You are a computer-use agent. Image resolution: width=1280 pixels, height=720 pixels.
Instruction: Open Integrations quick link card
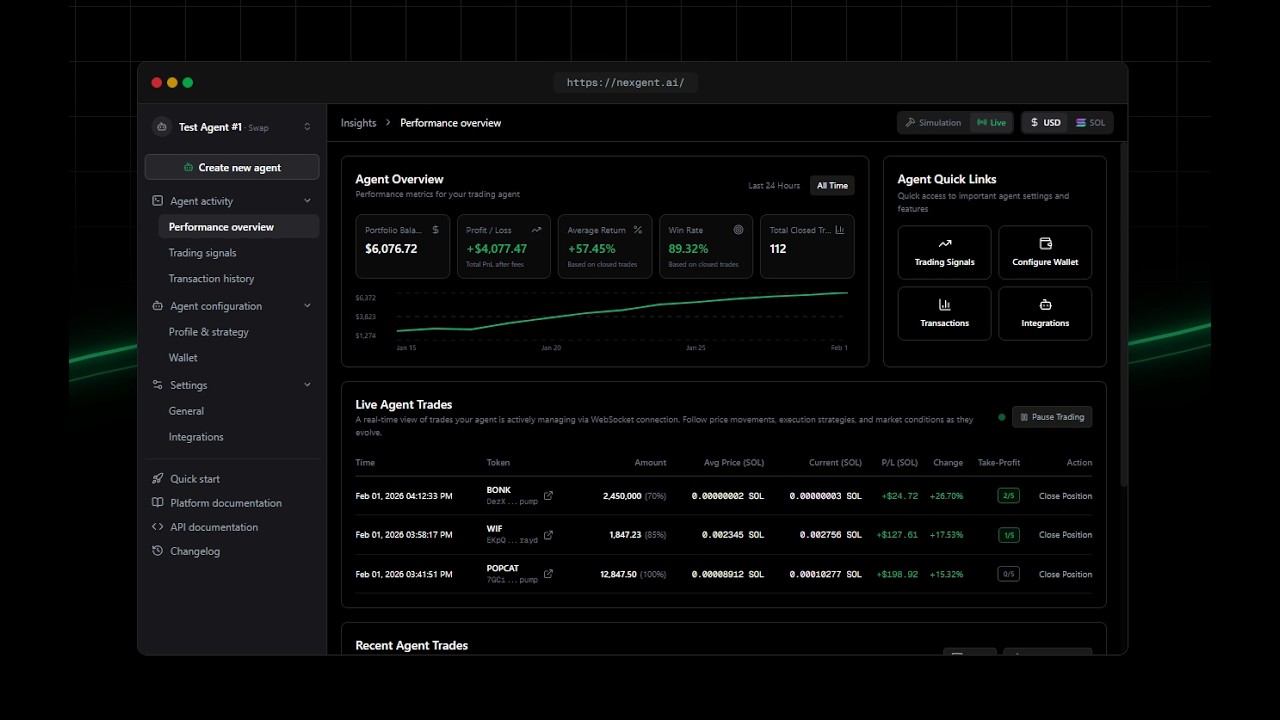pyautogui.click(x=1045, y=314)
